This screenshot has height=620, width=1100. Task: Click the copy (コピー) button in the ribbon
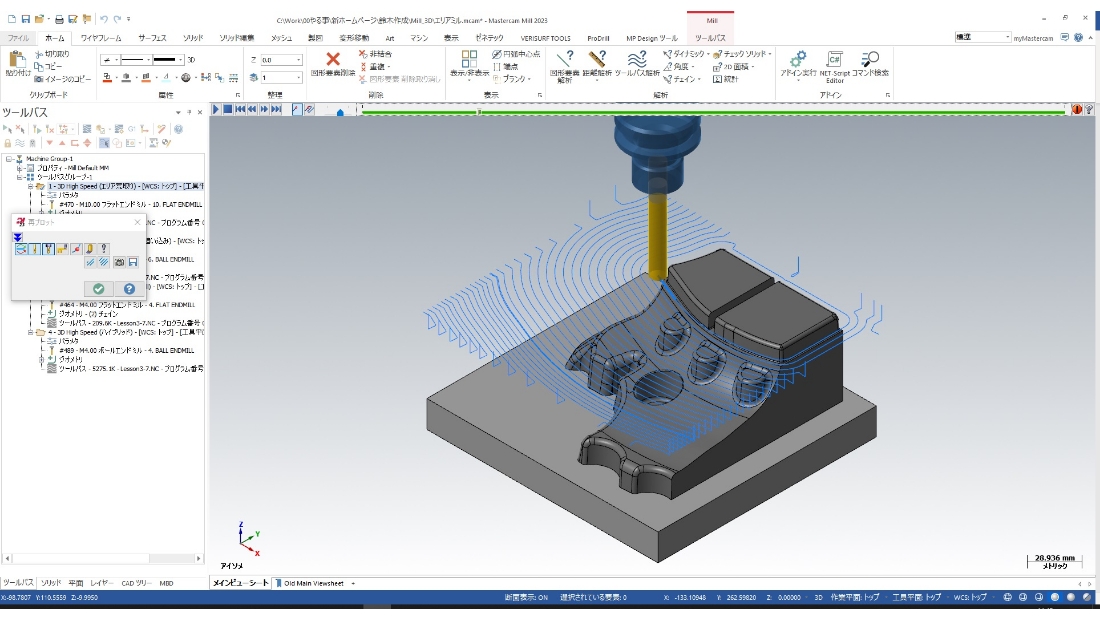coord(48,66)
